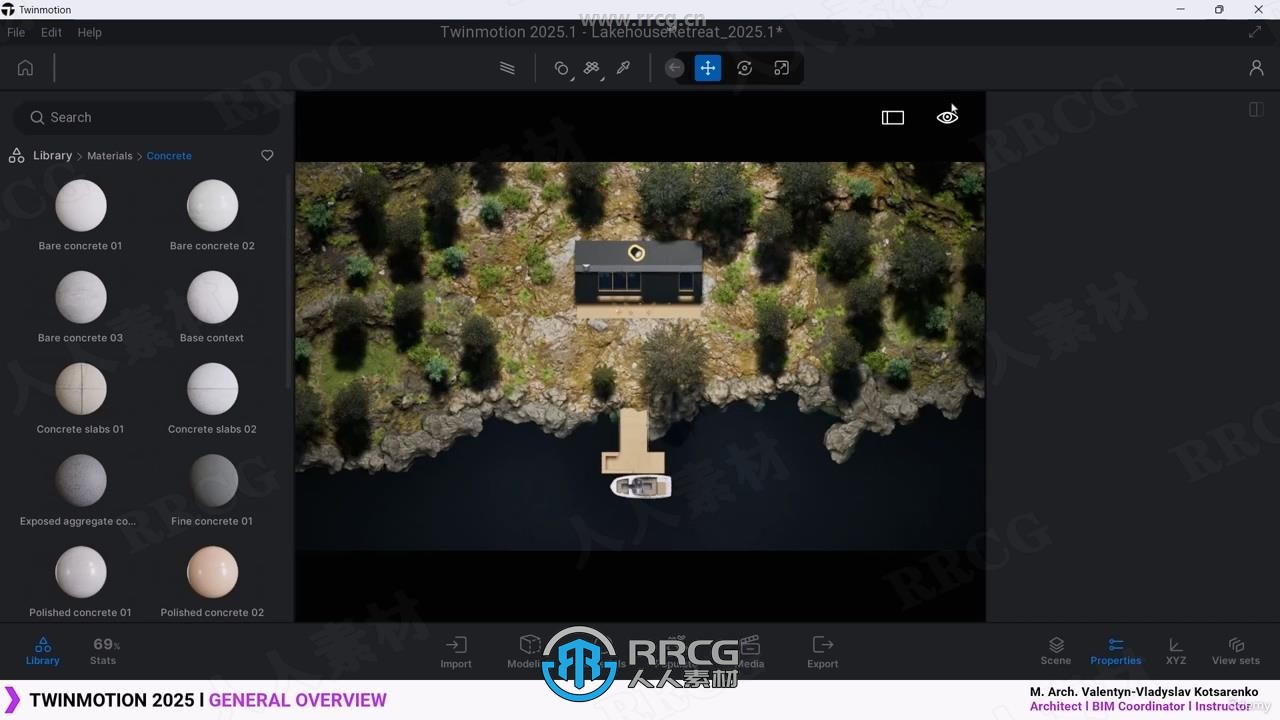Open the eye view settings in viewport
This screenshot has width=1280, height=720.
947,117
